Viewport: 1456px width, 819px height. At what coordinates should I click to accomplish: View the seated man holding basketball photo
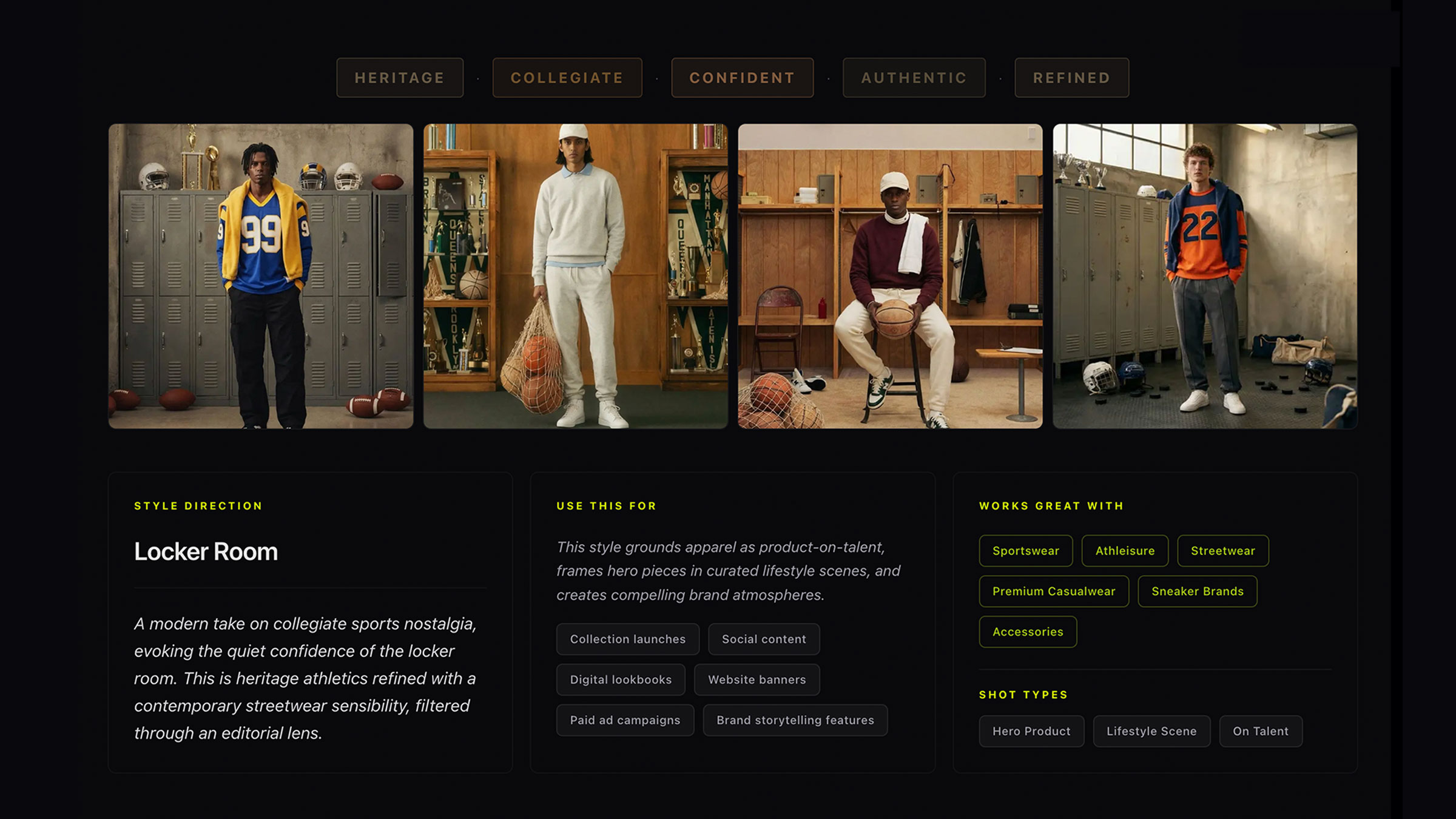click(890, 277)
